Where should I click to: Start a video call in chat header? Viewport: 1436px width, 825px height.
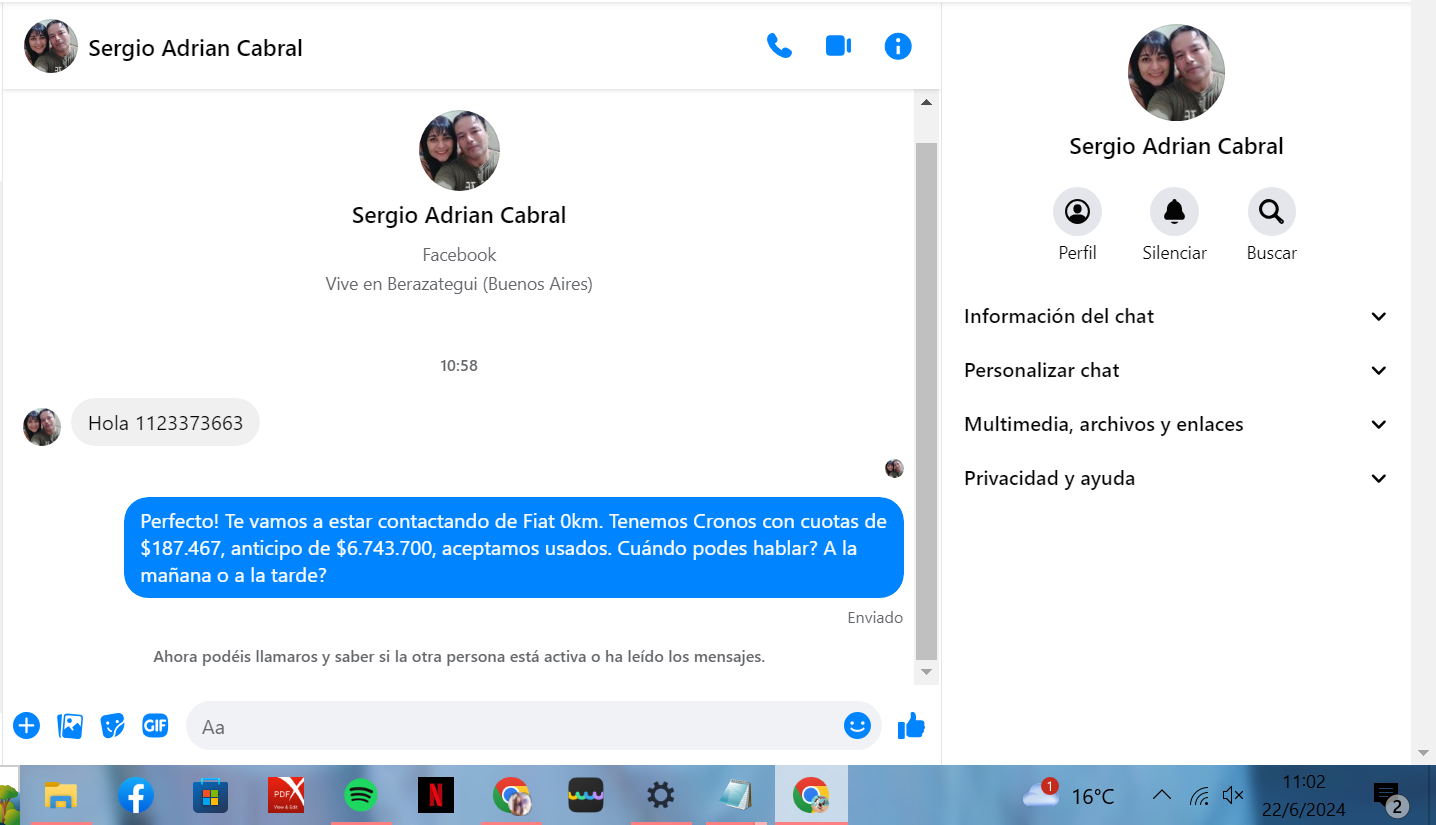[838, 46]
